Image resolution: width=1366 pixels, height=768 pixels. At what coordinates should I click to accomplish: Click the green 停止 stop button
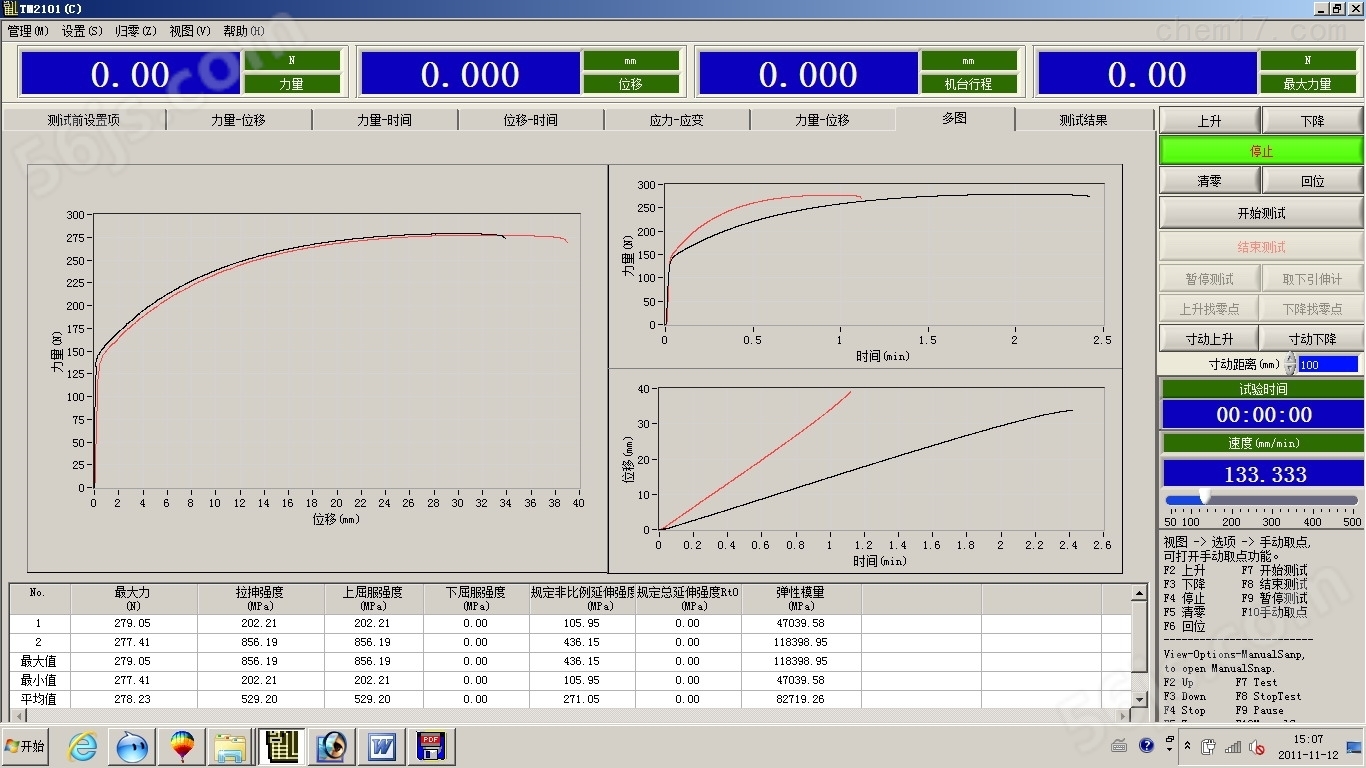pyautogui.click(x=1261, y=151)
